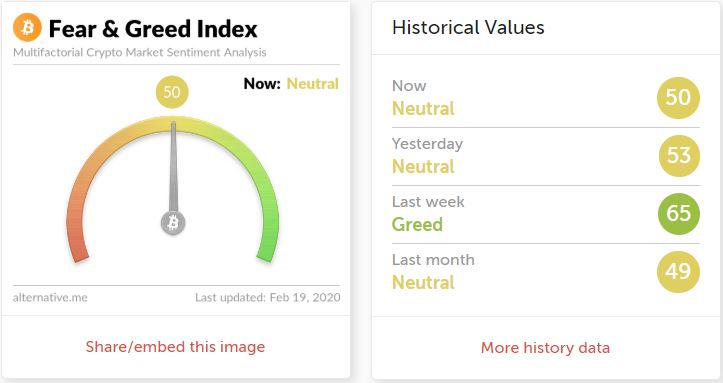Click the Last week Greed label
723x383 pixels.
[417, 224]
